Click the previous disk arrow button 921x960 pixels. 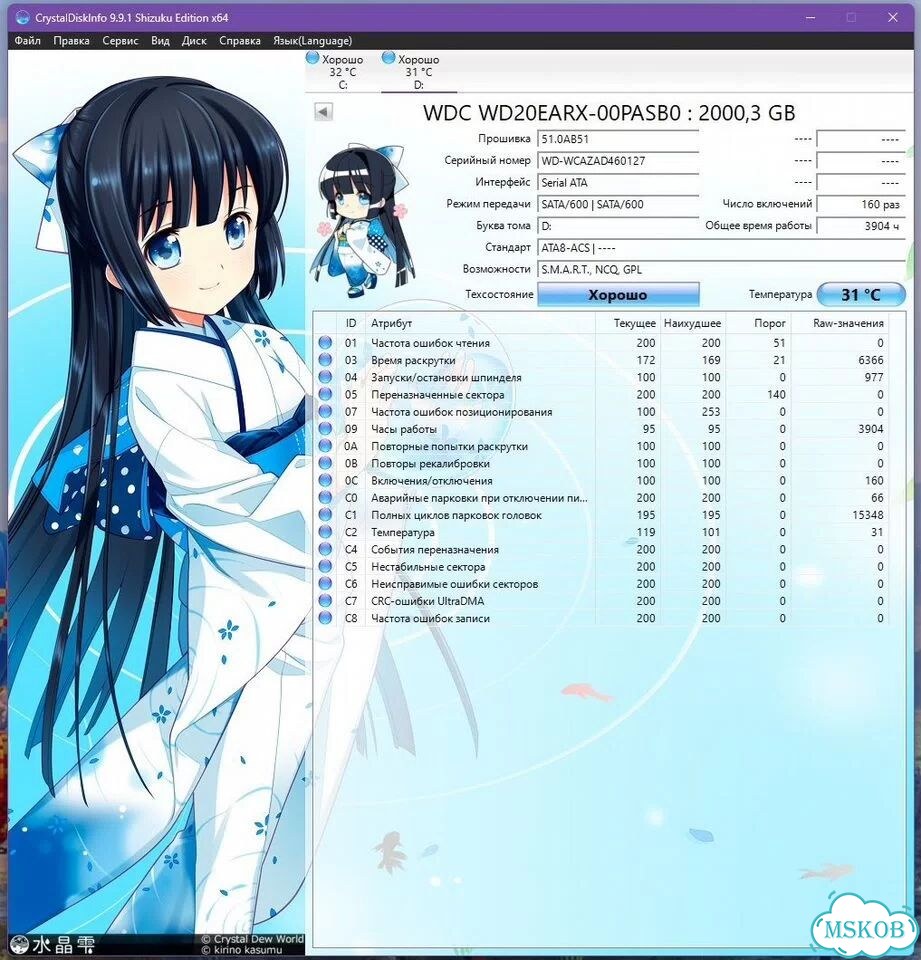323,112
